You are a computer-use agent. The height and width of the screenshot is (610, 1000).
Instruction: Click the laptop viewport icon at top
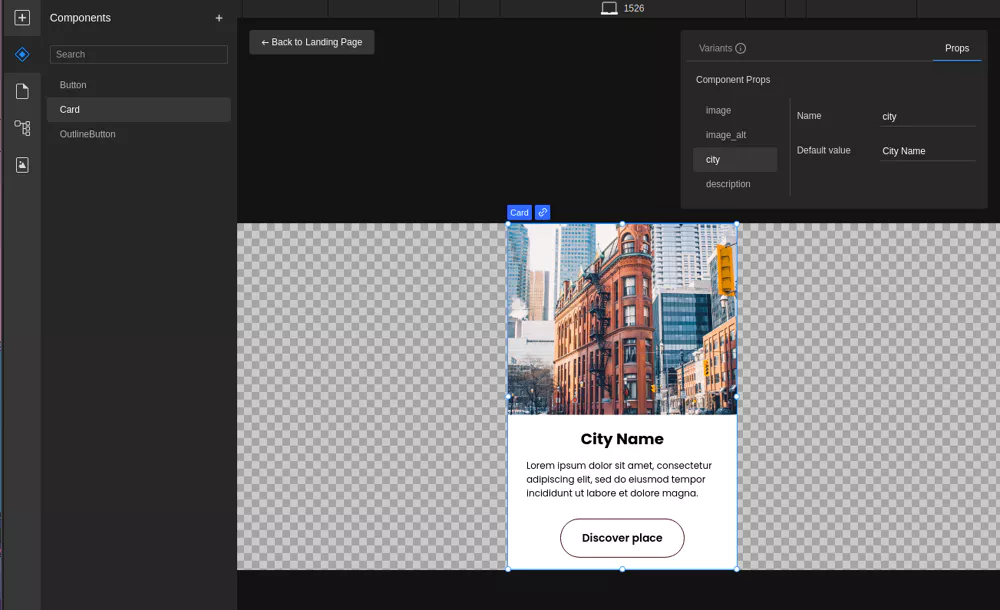point(609,8)
